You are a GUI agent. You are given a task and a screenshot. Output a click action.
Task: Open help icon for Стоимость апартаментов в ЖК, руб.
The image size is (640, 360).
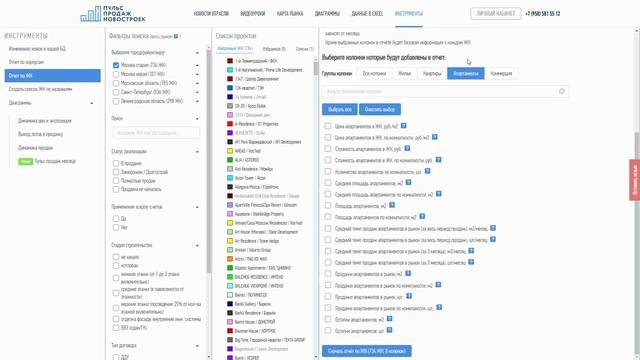pos(407,149)
